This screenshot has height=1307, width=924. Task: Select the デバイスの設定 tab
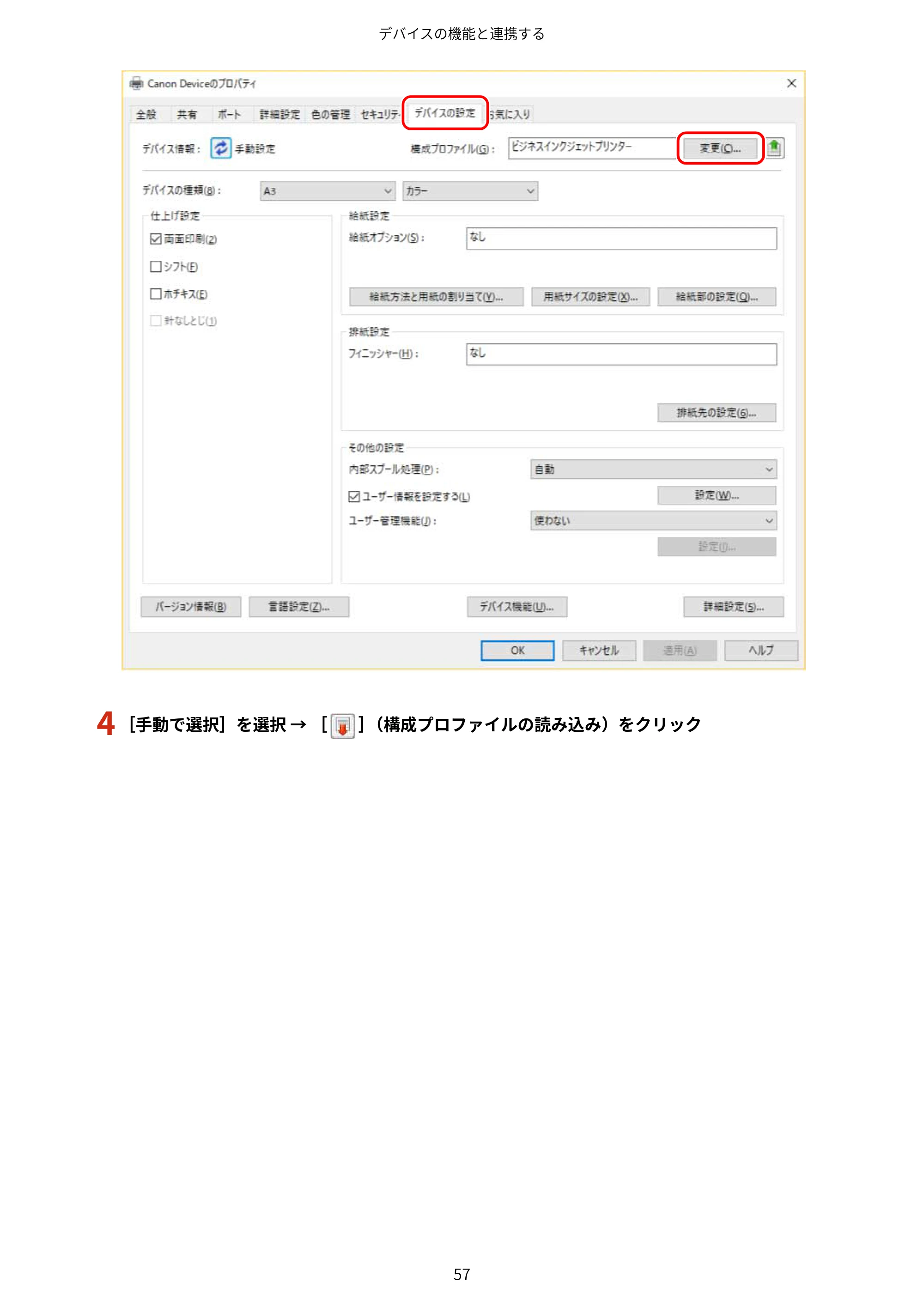pos(444,113)
